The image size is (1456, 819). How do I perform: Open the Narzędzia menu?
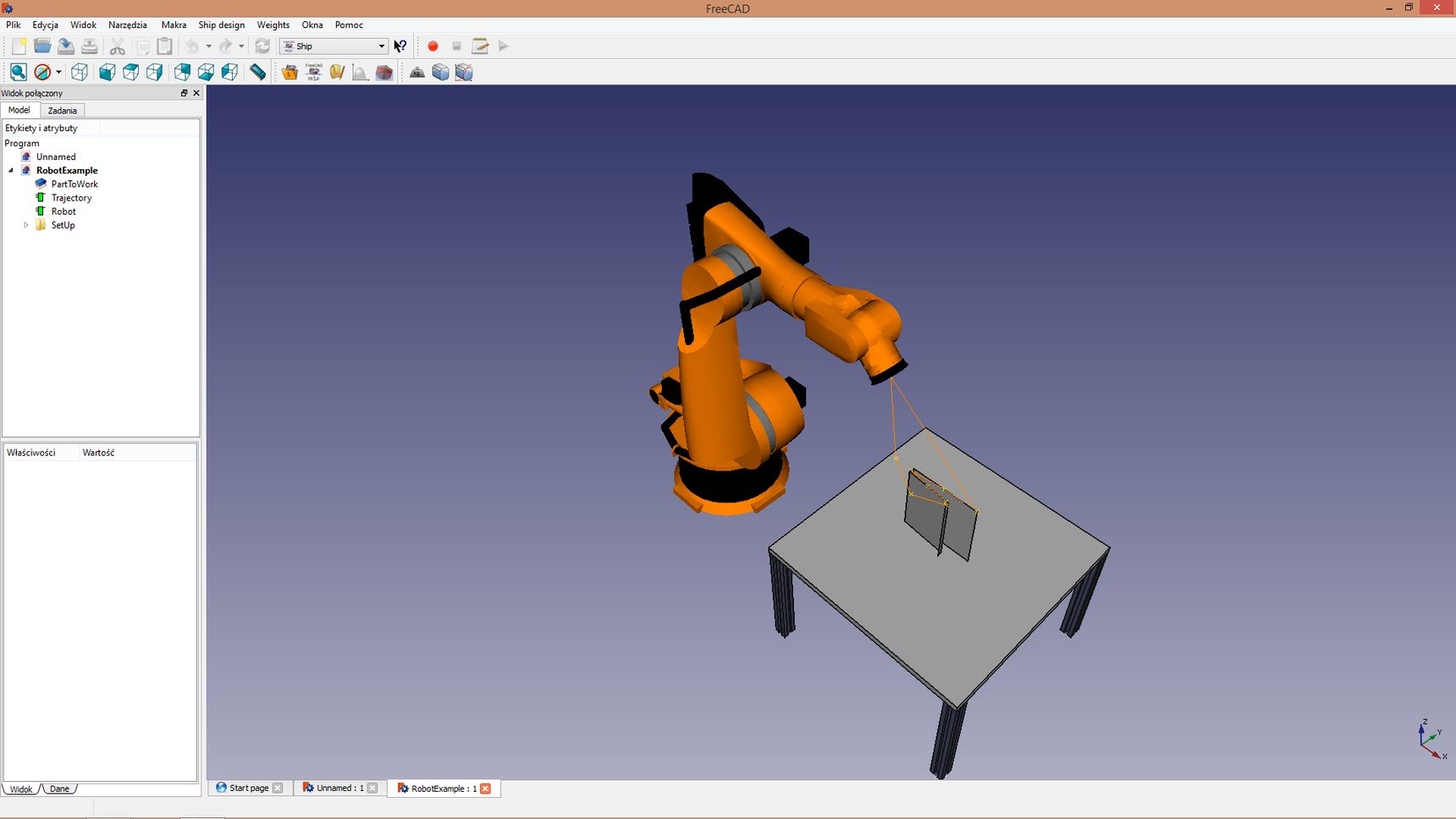tap(127, 25)
